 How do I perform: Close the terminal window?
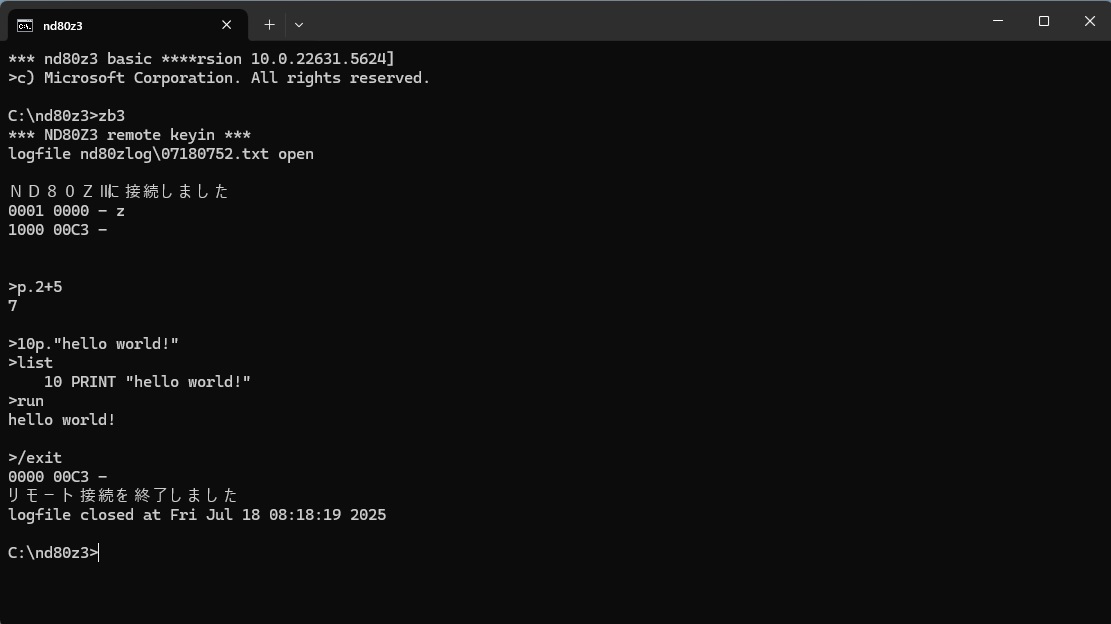1090,21
